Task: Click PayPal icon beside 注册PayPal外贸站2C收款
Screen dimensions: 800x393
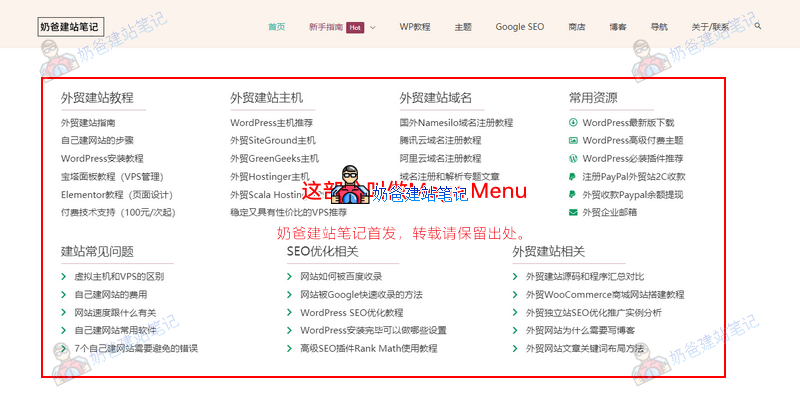Action: [573, 177]
